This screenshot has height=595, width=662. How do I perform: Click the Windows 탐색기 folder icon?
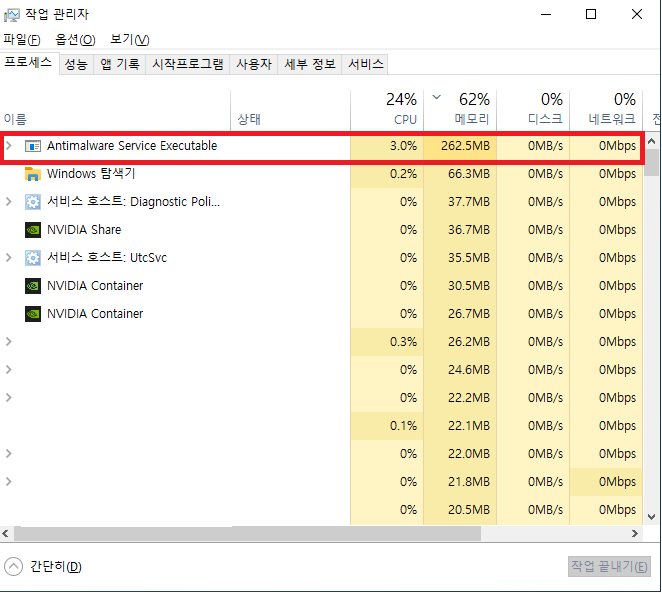[33, 174]
